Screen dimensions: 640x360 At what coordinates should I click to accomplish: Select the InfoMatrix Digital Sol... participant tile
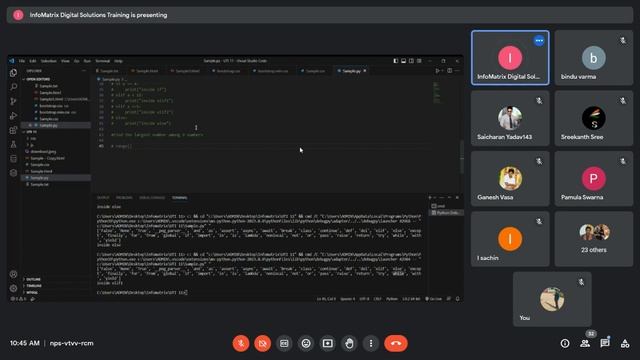(x=510, y=58)
